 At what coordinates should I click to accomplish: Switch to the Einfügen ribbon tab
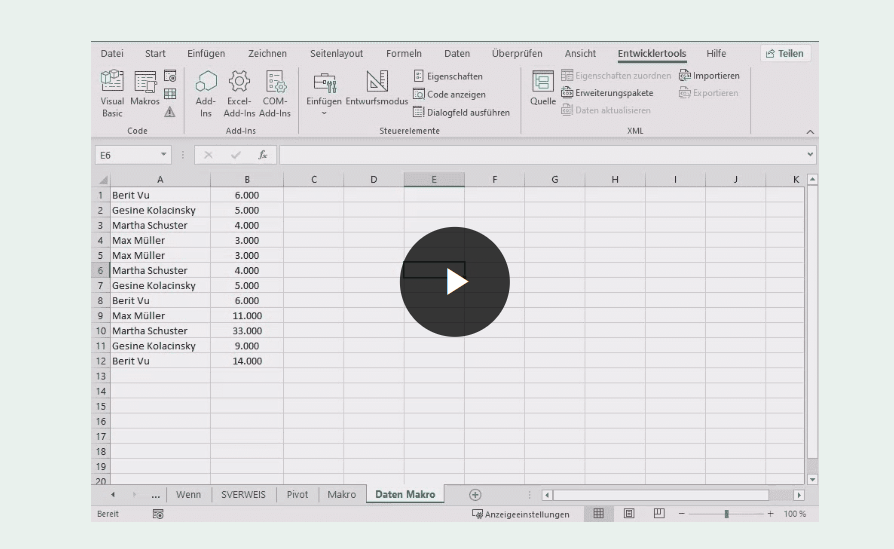(206, 54)
